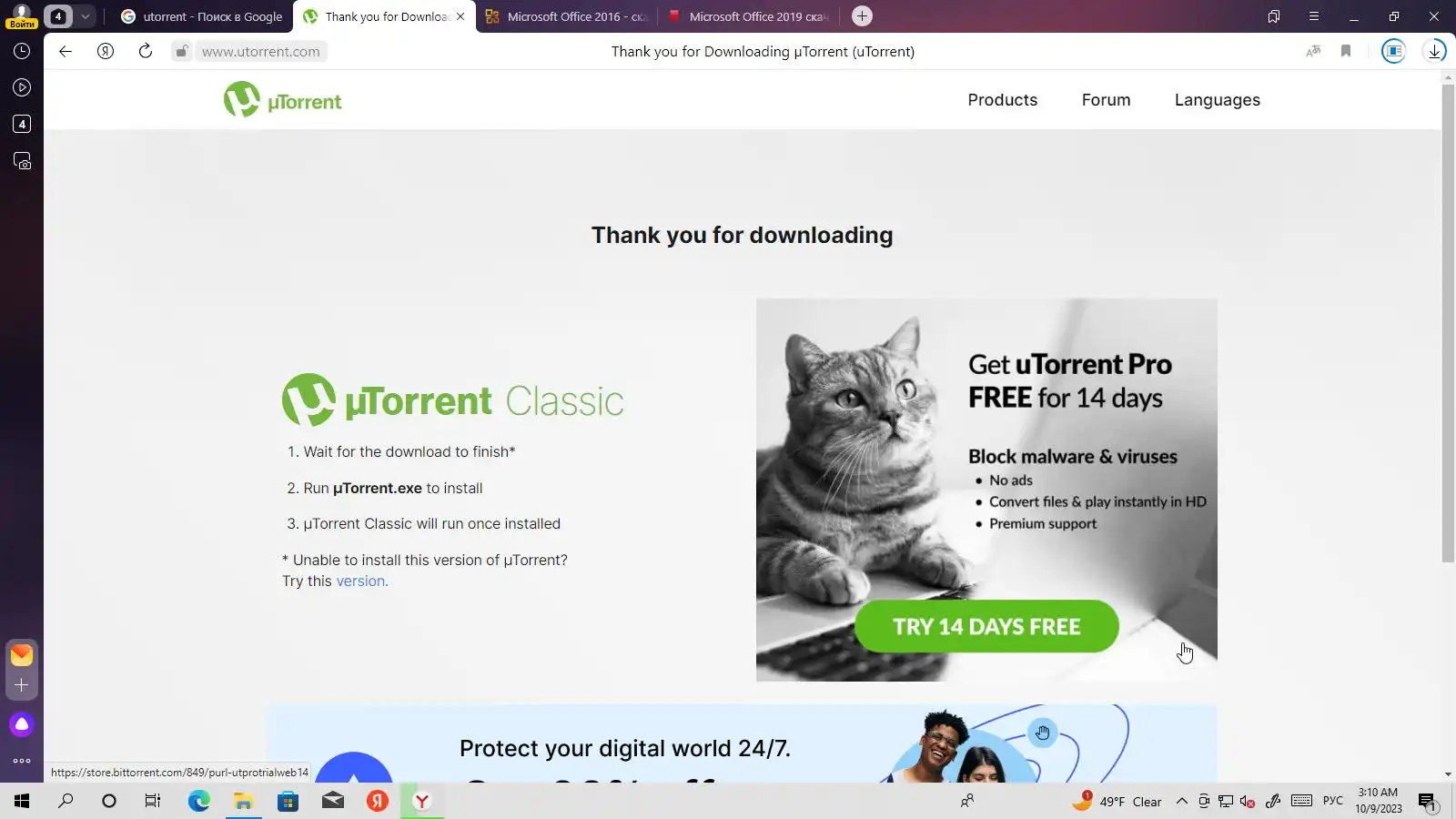Open history clock icon in sidebar
The height and width of the screenshot is (819, 1456).
click(x=22, y=51)
